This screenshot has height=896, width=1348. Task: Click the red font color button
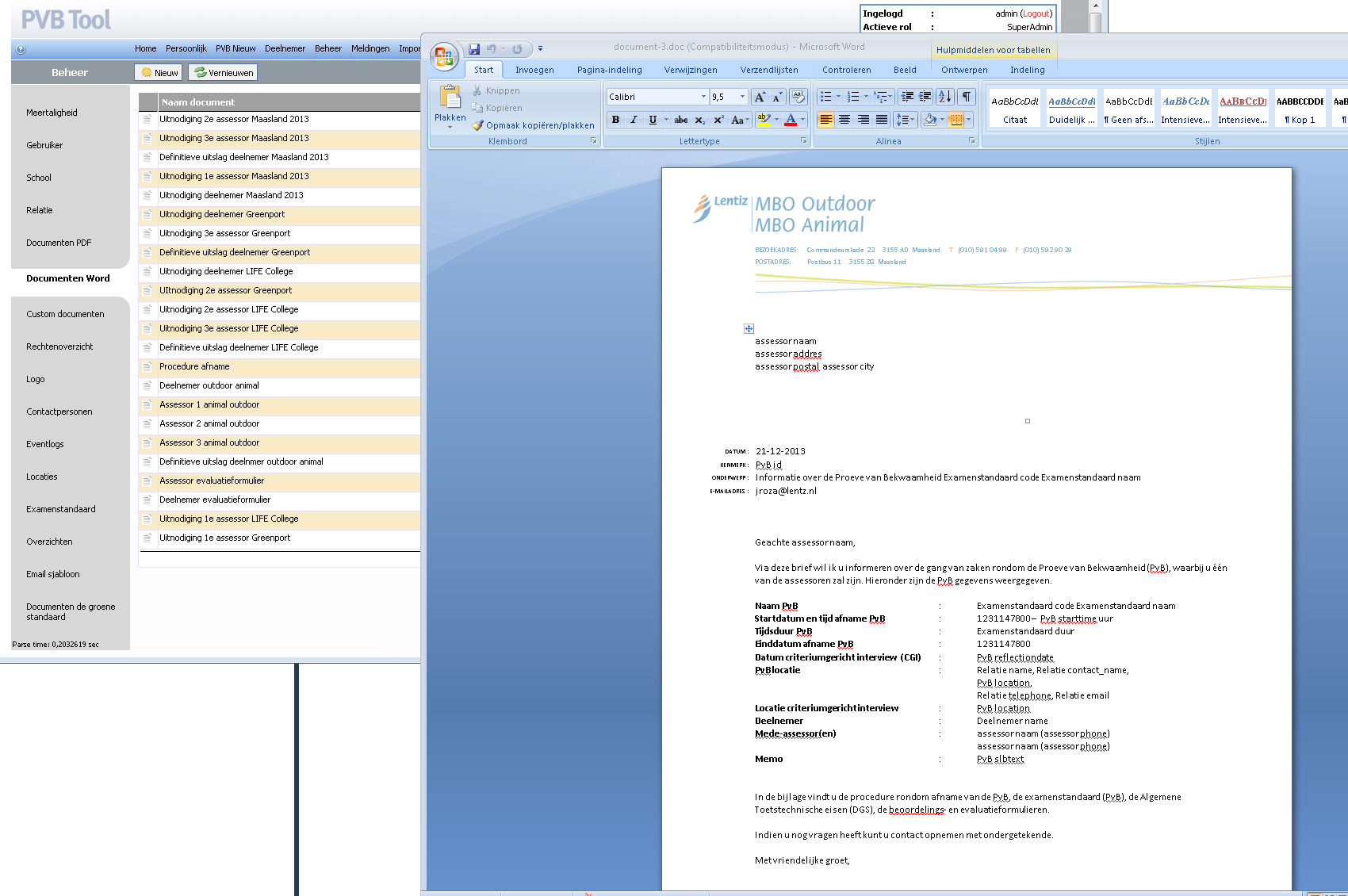coord(791,120)
